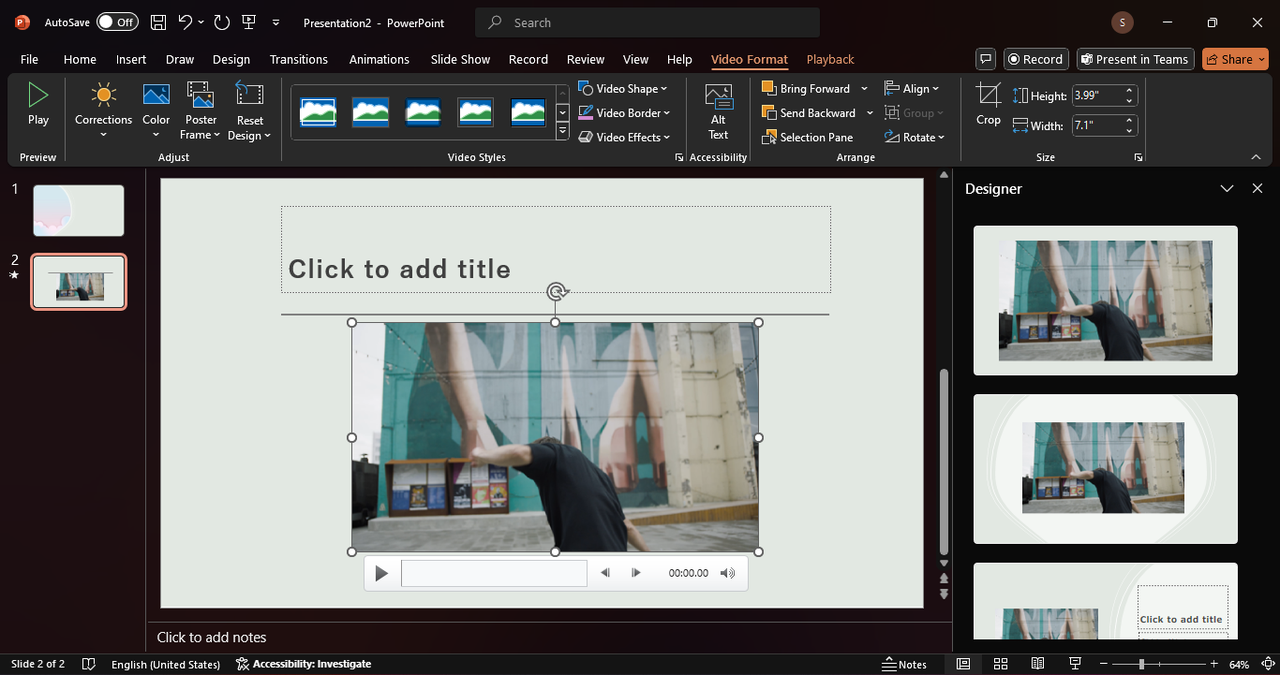
Task: Switch to Slide Sorter view icon
Action: pyautogui.click(x=1000, y=664)
